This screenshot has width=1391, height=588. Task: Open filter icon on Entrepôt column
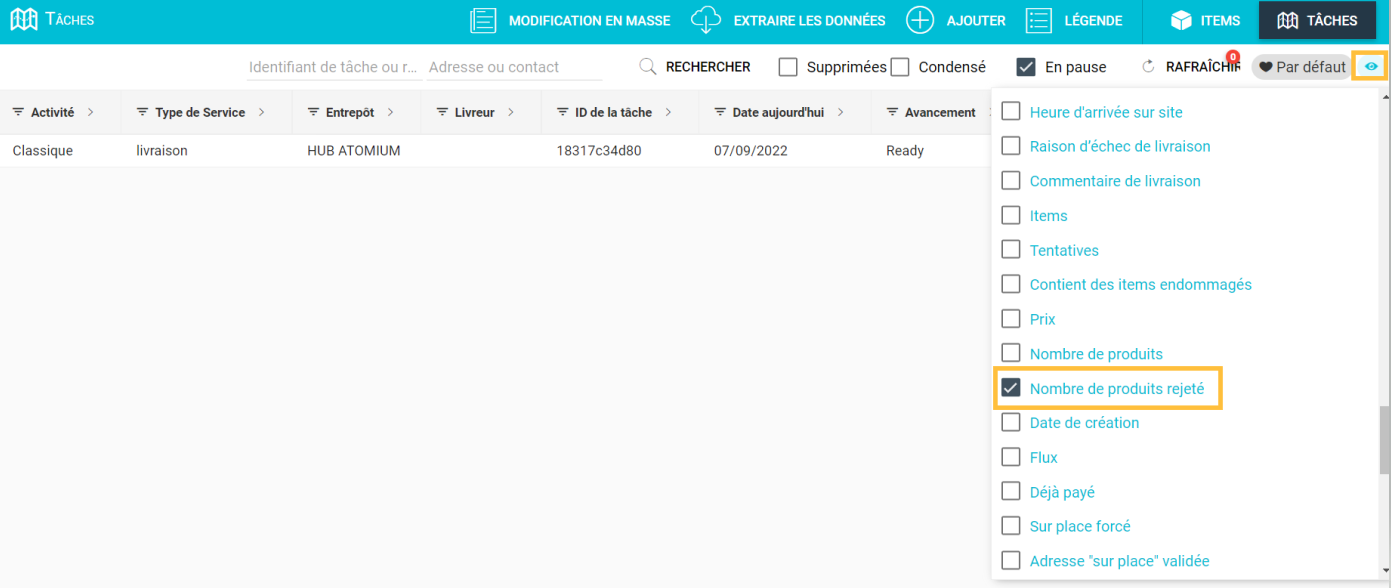pos(313,112)
